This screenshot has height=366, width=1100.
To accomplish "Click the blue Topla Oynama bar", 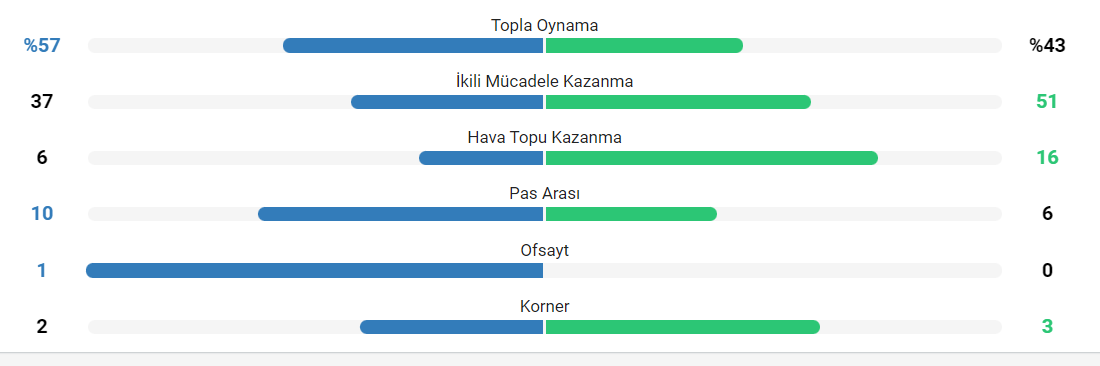I will (413, 46).
